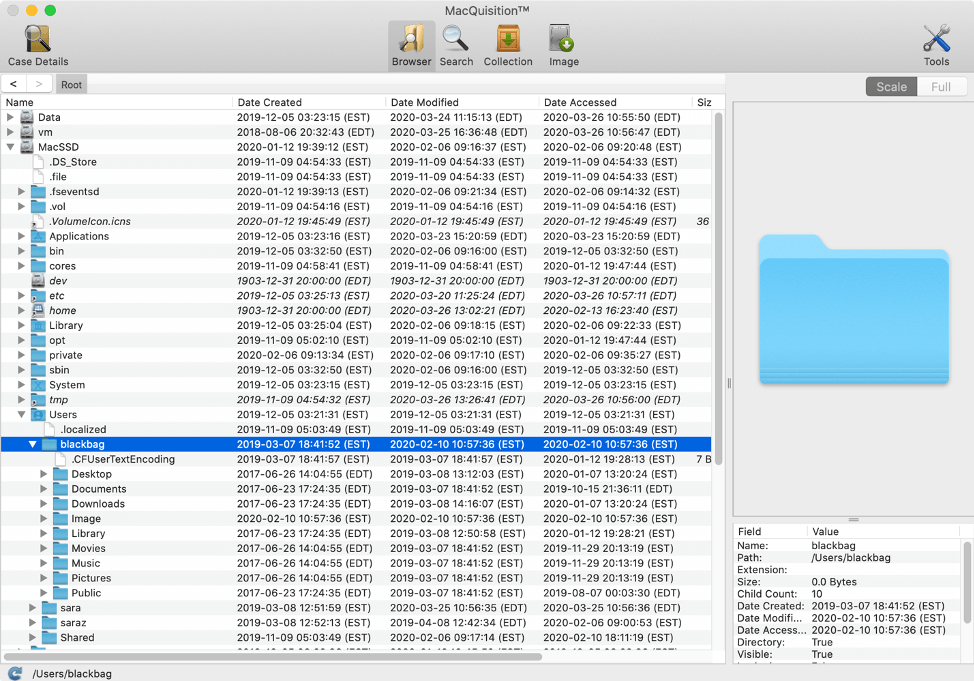The height and width of the screenshot is (681, 974).
Task: Click the refresh icon in status bar
Action: click(x=15, y=673)
